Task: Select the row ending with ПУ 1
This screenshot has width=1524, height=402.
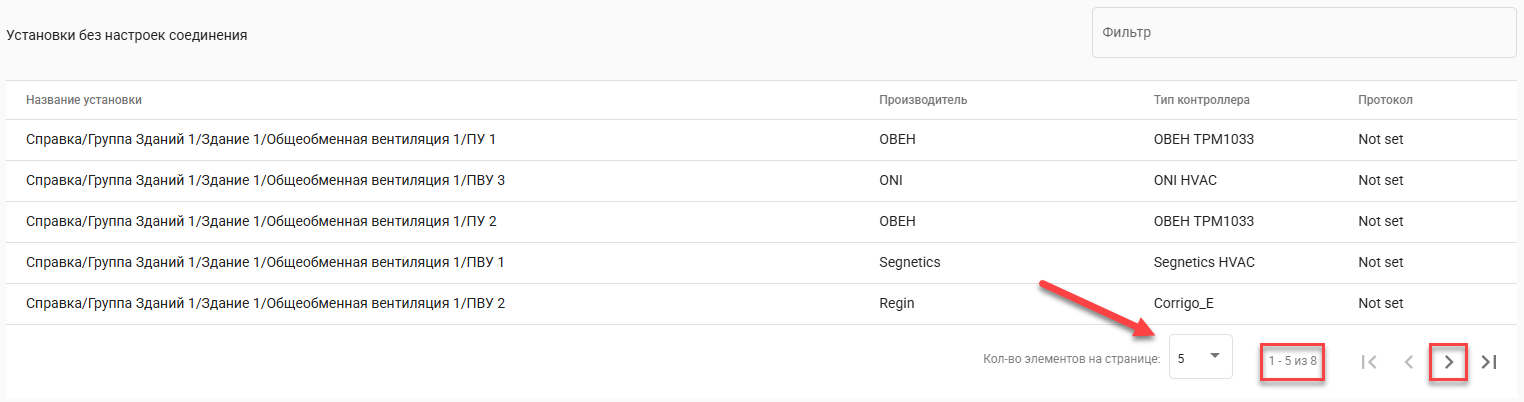Action: [261, 139]
